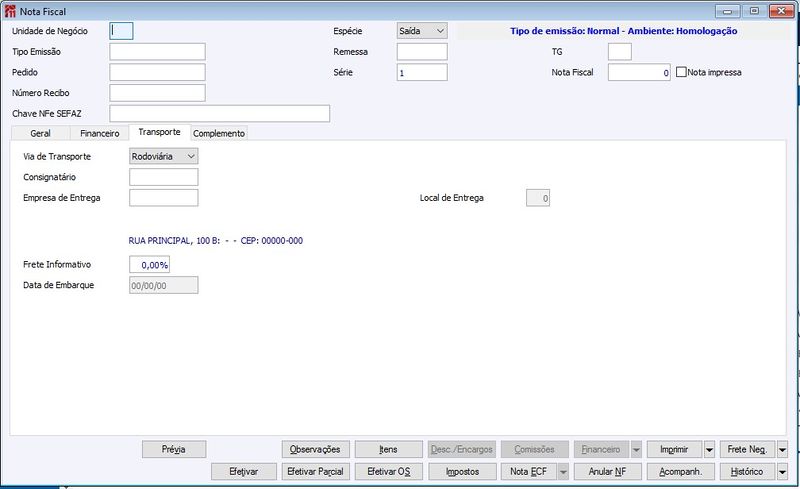This screenshot has width=800, height=489.
Task: Click the Anular NF button
Action: [x=608, y=472]
